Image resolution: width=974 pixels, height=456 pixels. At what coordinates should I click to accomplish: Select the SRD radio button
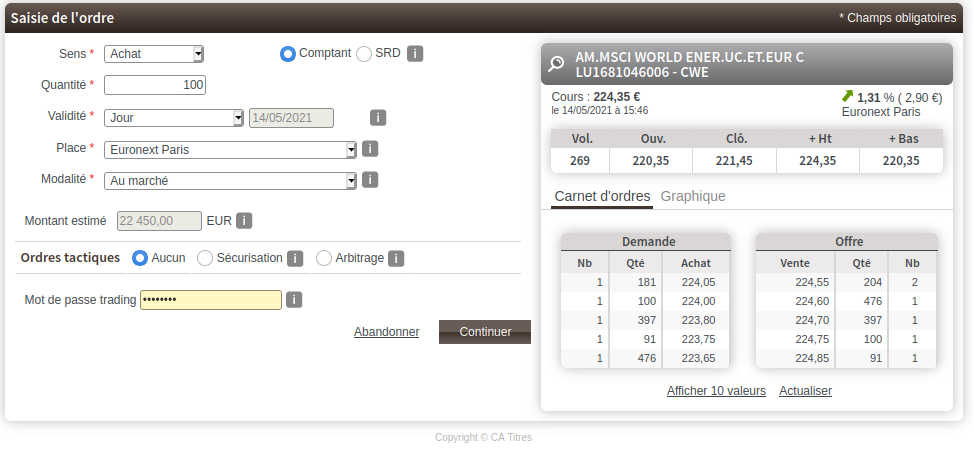(x=364, y=54)
